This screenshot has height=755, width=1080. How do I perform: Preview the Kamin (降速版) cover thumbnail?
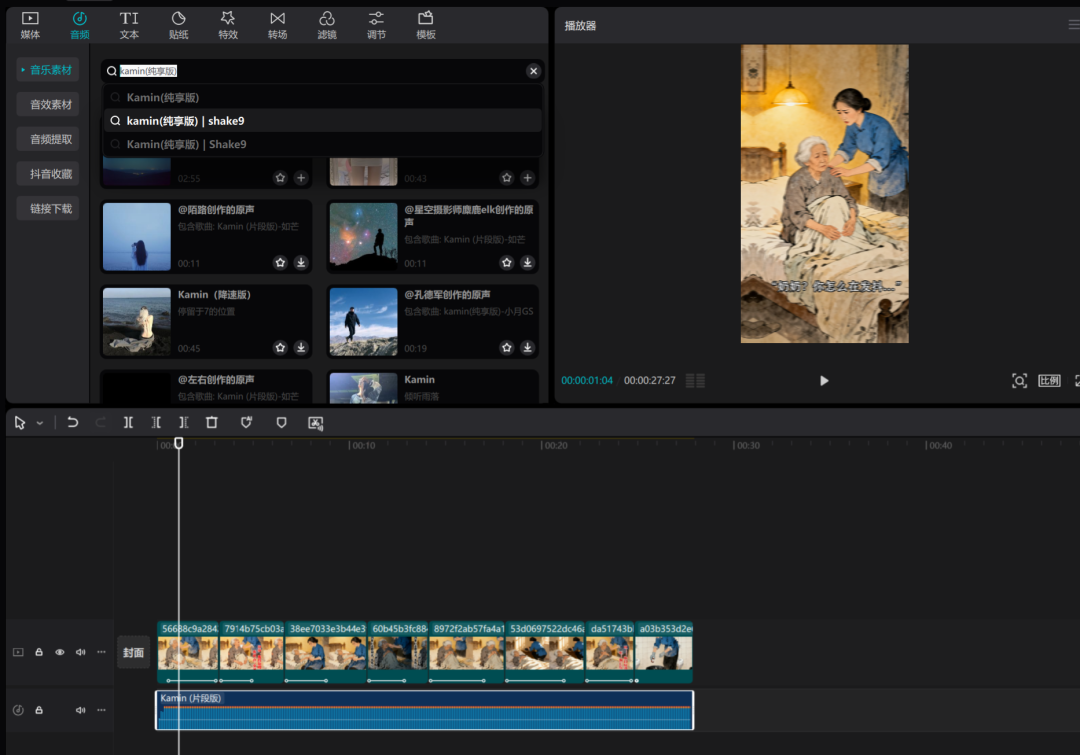click(x=137, y=322)
